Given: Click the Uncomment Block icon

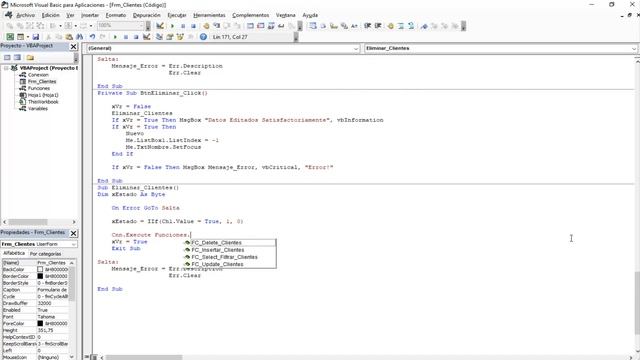Looking at the screenshot, I should point(411,26).
